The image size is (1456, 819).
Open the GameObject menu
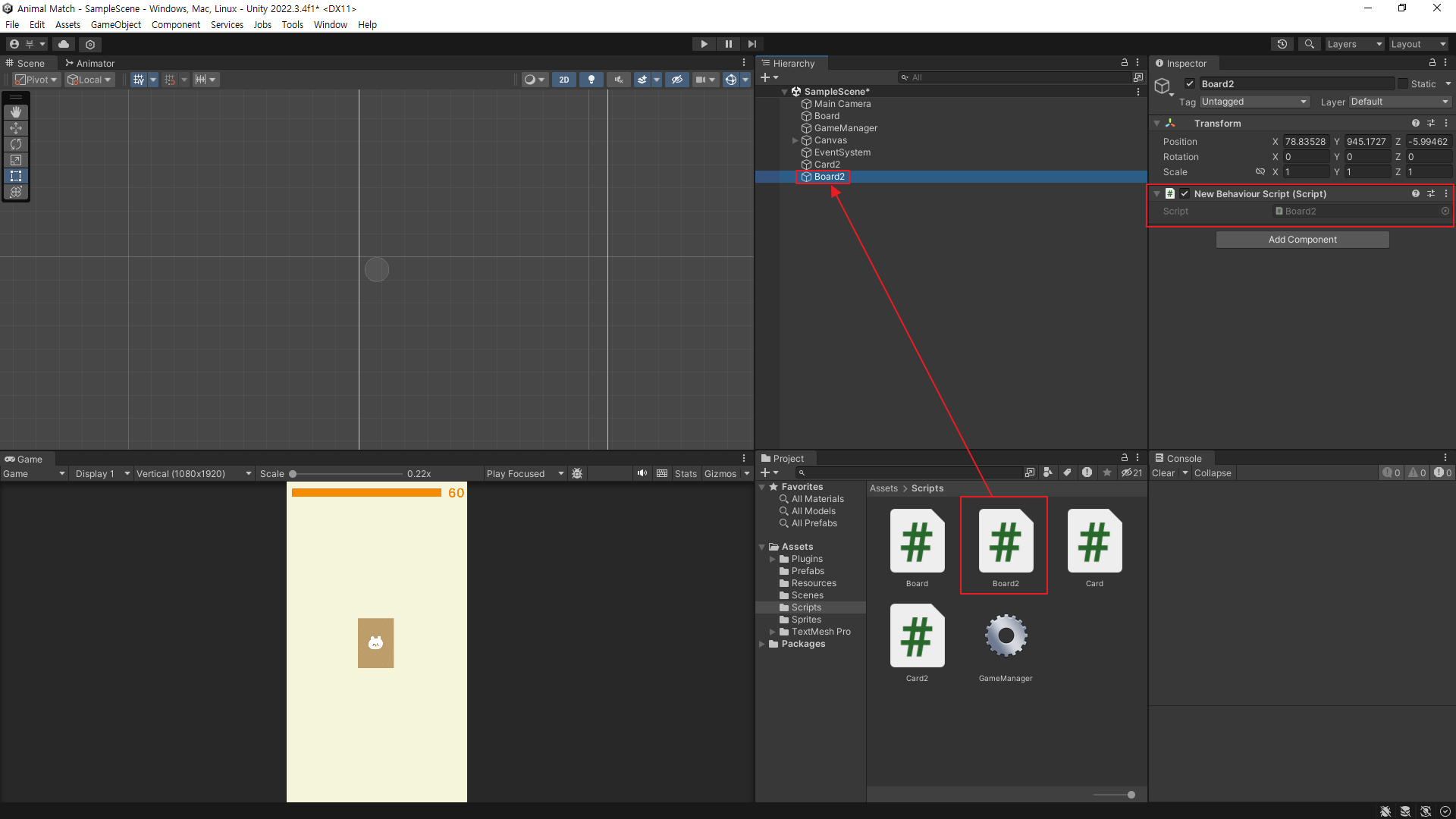115,24
